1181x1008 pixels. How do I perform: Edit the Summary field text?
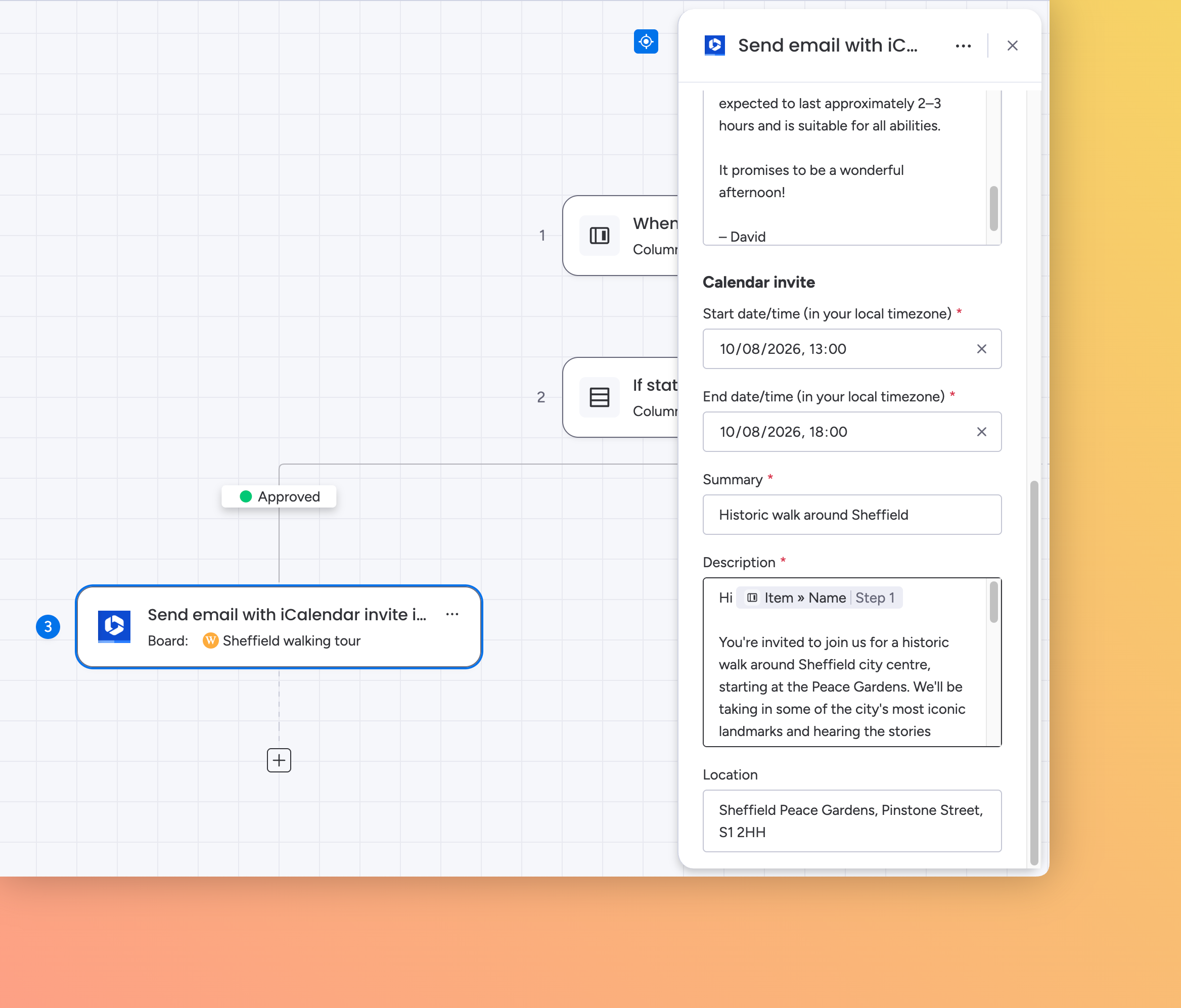pyautogui.click(x=851, y=515)
